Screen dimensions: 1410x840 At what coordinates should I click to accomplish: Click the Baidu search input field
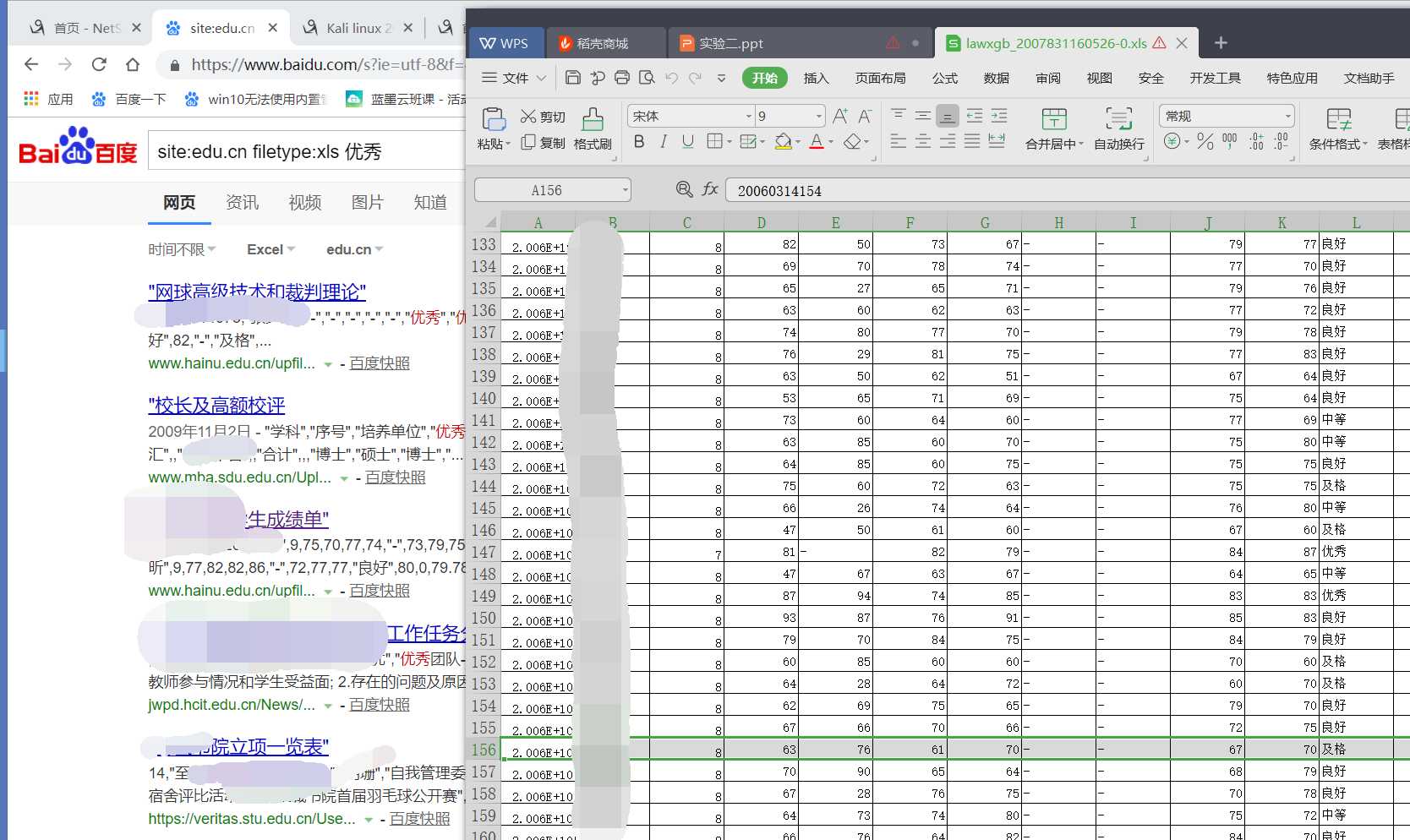tap(306, 152)
